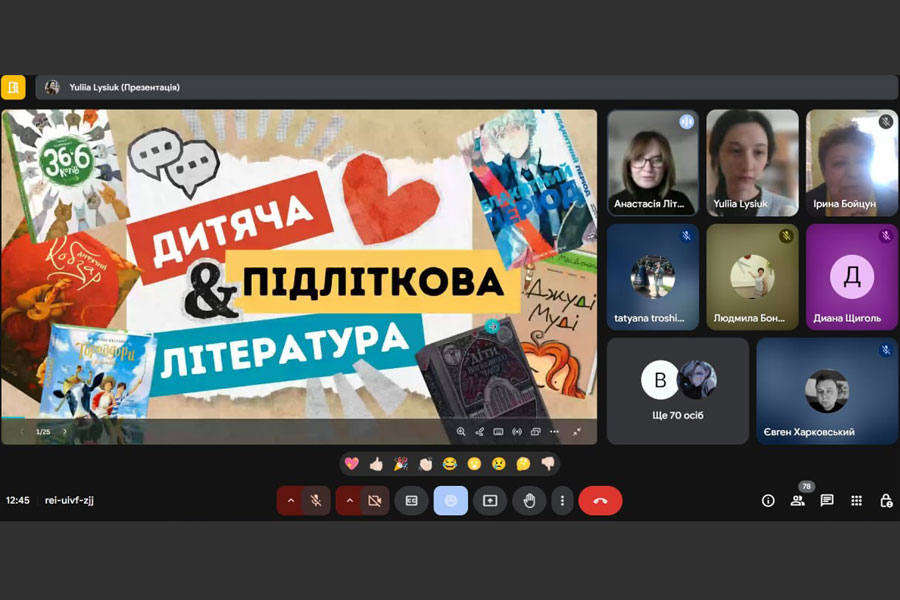Click the audio activity indicator on Анастасія tile
This screenshot has width=900, height=600.
(x=686, y=121)
